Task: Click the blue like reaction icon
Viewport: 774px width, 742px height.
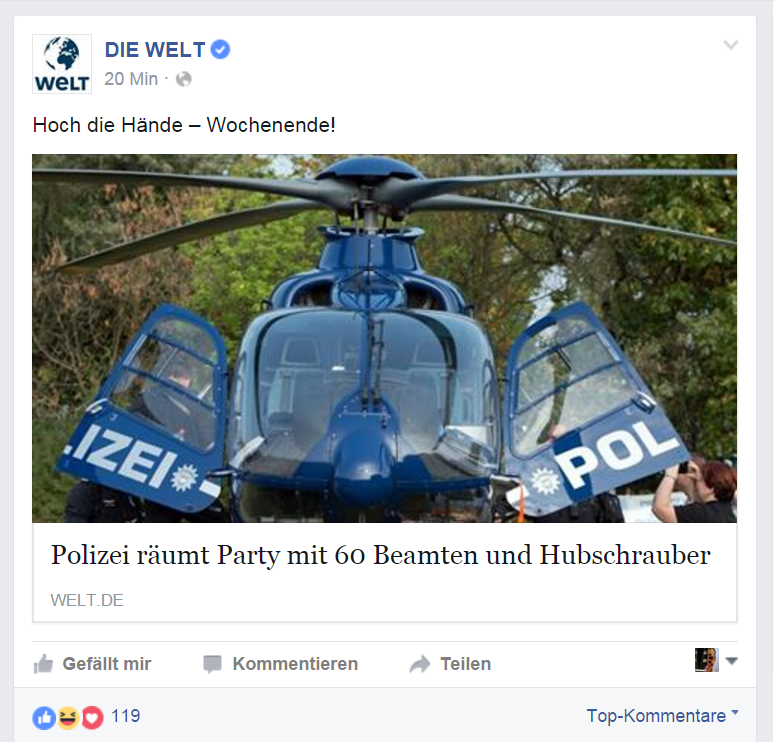Action: pyautogui.click(x=44, y=718)
